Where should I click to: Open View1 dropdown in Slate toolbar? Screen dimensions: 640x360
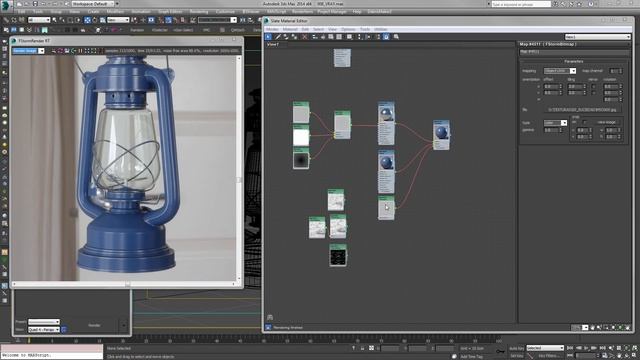598,37
